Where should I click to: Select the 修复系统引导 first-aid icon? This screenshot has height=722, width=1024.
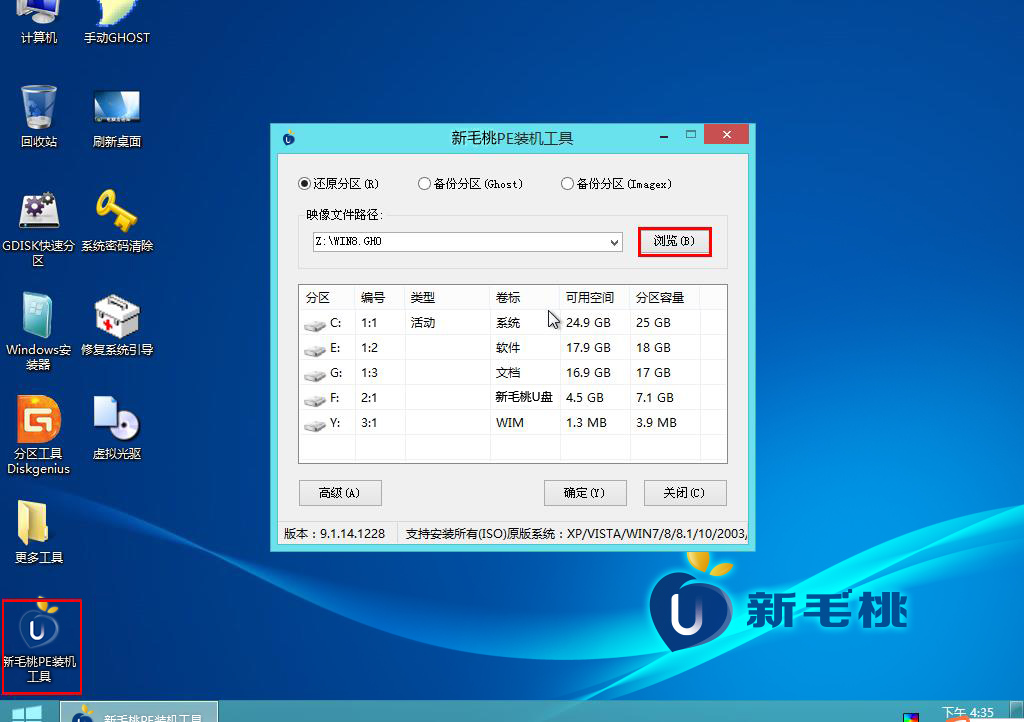pos(117,325)
